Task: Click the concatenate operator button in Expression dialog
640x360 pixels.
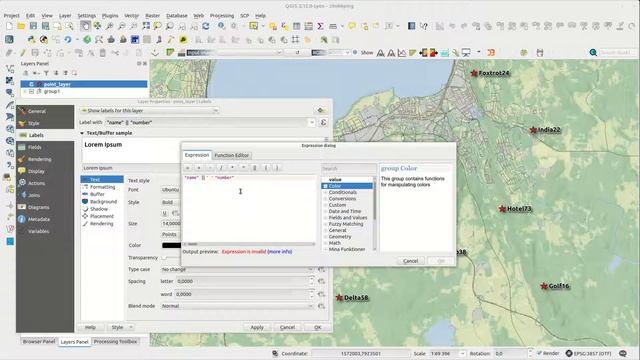Action: [x=255, y=168]
